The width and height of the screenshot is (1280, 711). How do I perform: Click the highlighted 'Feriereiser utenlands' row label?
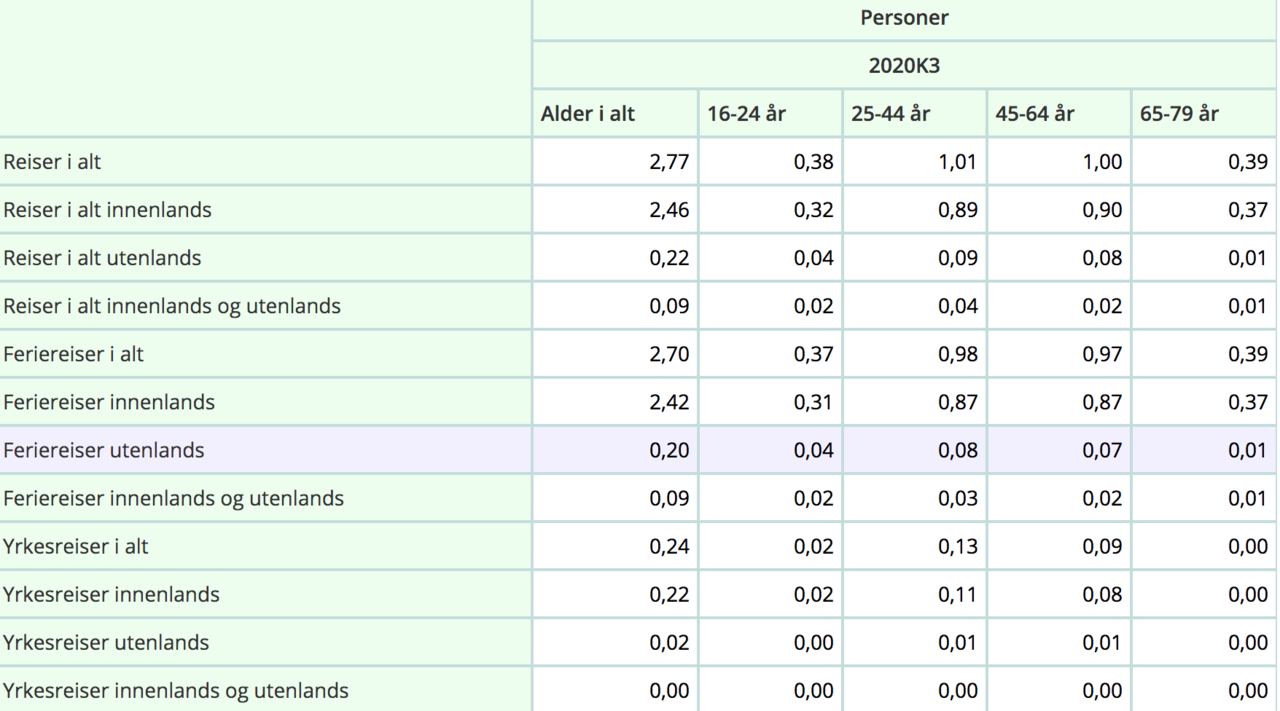pos(104,450)
